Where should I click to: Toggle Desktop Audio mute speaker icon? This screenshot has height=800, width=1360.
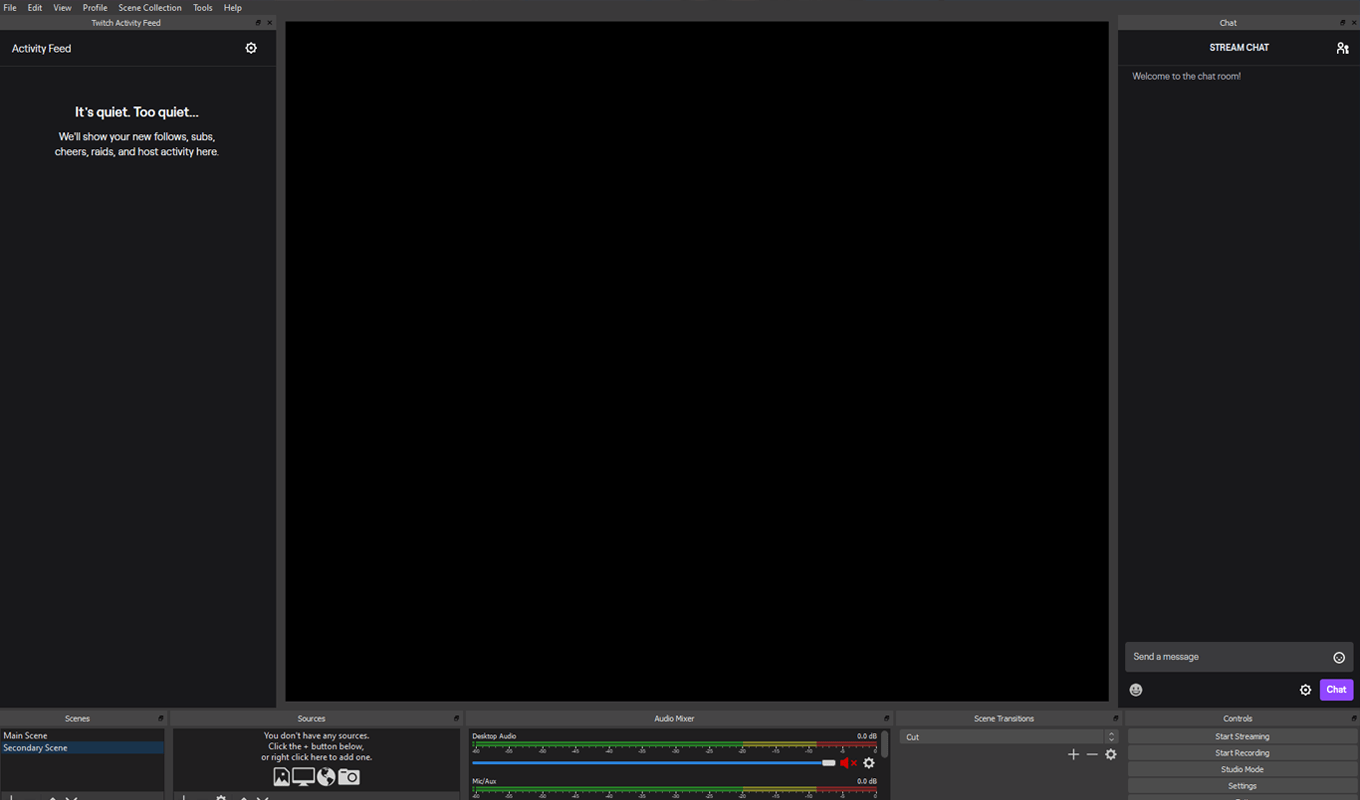coord(849,763)
